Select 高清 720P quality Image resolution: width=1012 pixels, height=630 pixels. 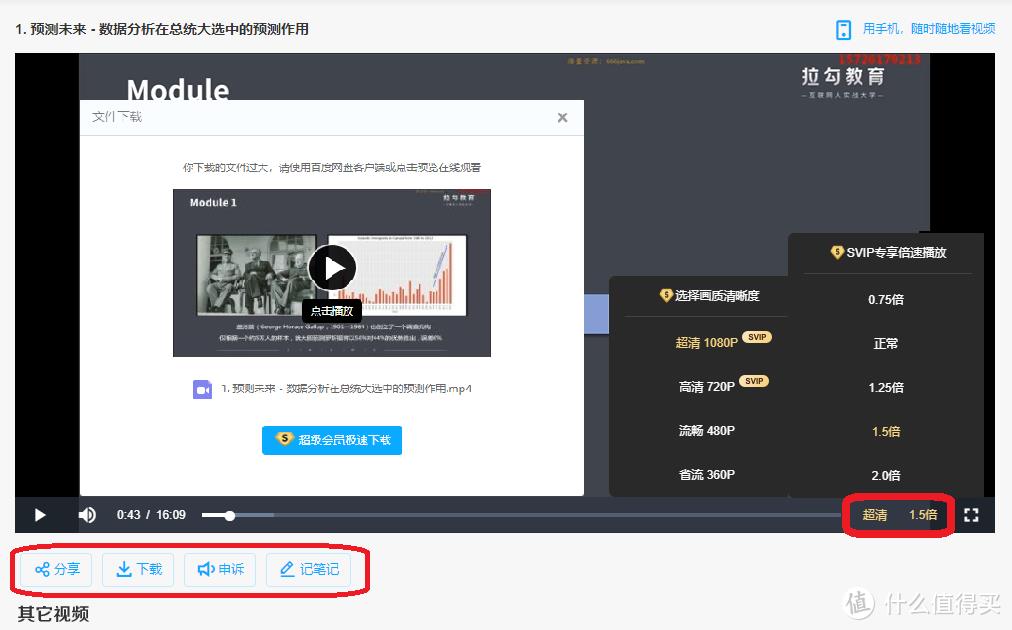[706, 386]
